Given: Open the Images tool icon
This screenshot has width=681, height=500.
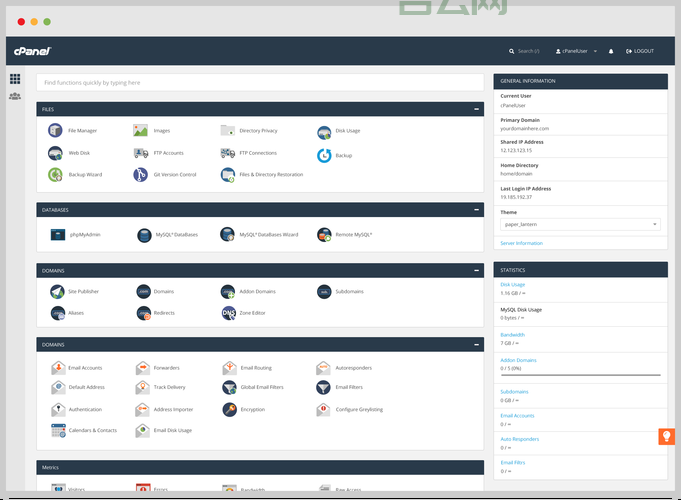Looking at the screenshot, I should coord(140,130).
